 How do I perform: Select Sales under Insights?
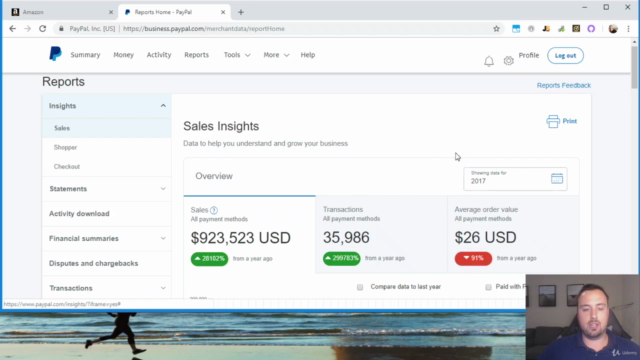tap(107, 128)
